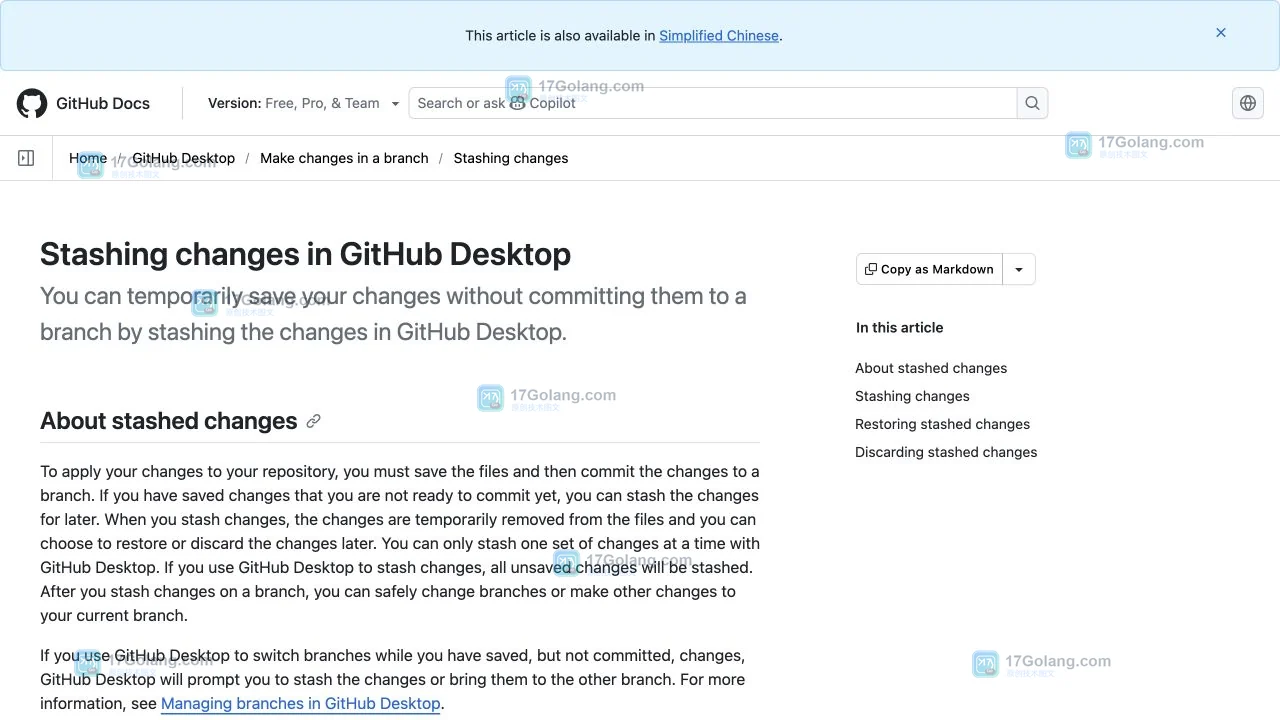Click the search magnifier button
The image size is (1280, 720).
(1032, 103)
